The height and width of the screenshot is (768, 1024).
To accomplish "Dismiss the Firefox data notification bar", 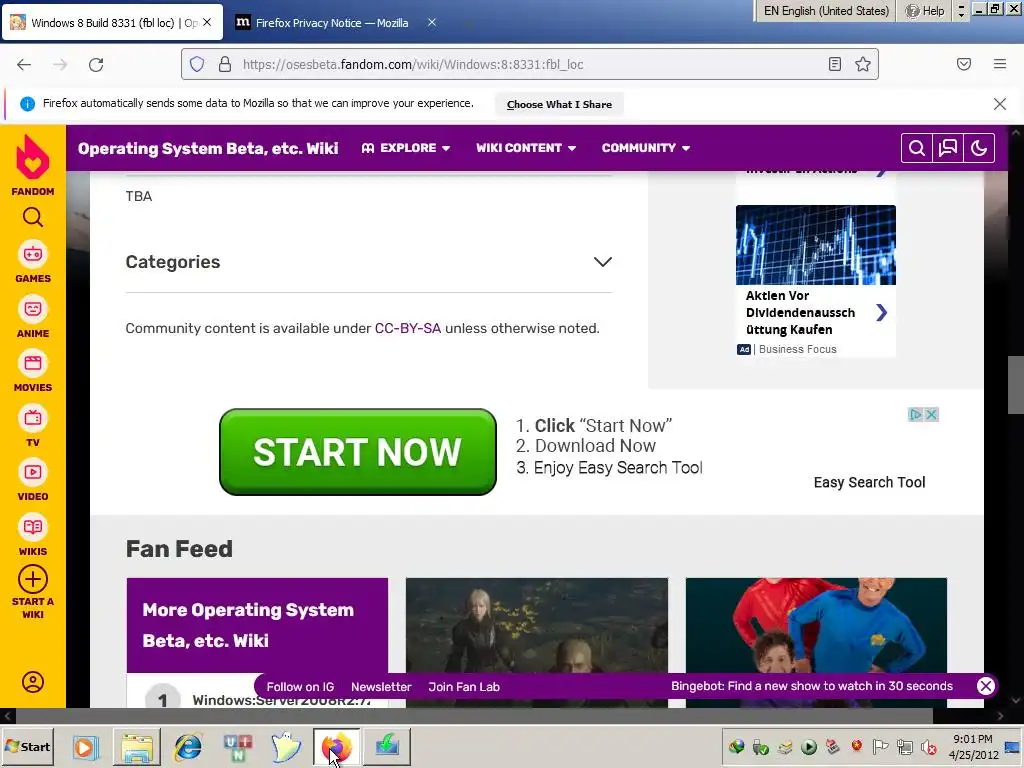I will 1000,104.
